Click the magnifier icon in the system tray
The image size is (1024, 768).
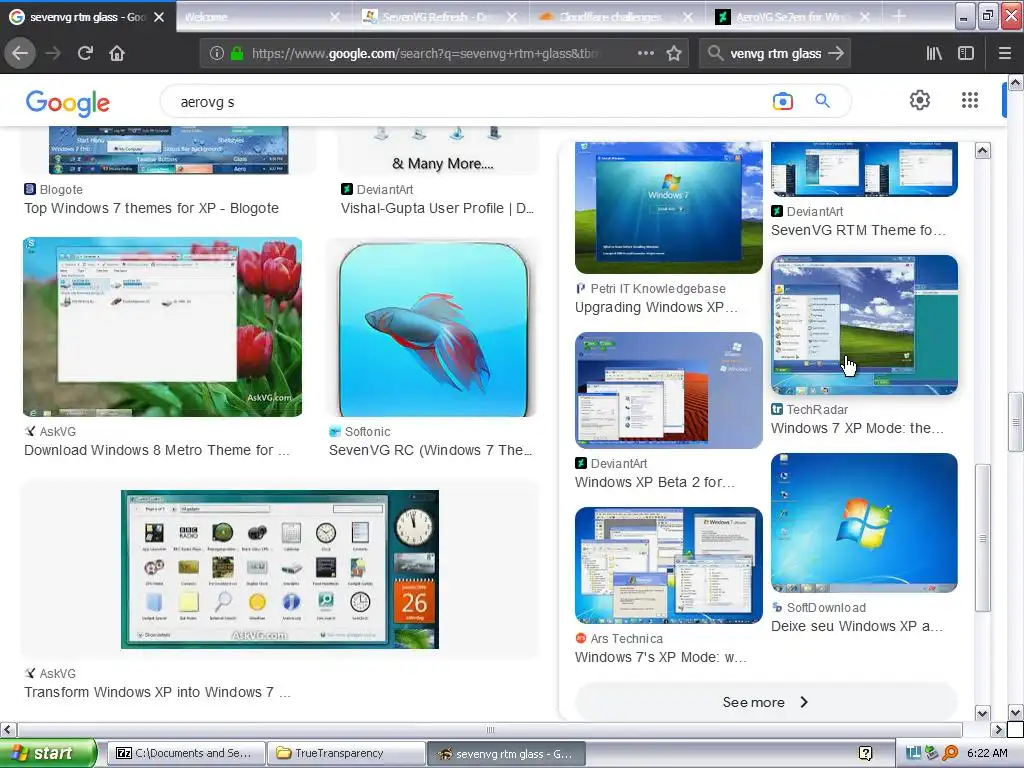tap(950, 753)
